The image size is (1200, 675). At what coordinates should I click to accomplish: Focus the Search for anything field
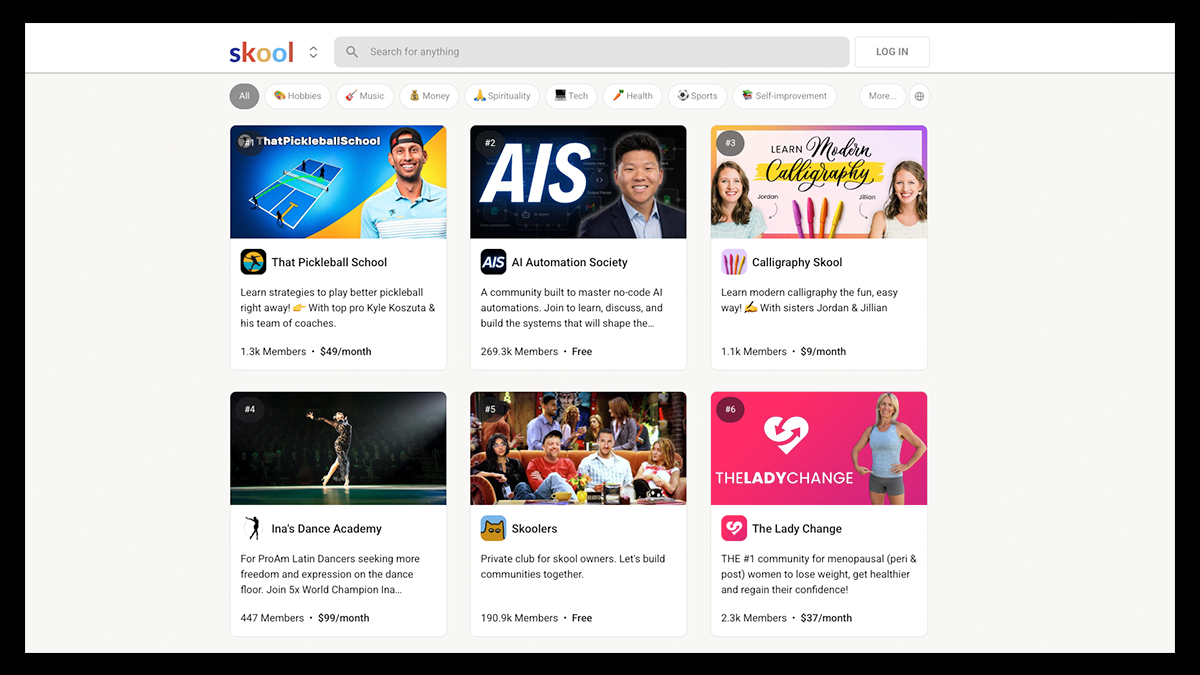pyautogui.click(x=600, y=52)
